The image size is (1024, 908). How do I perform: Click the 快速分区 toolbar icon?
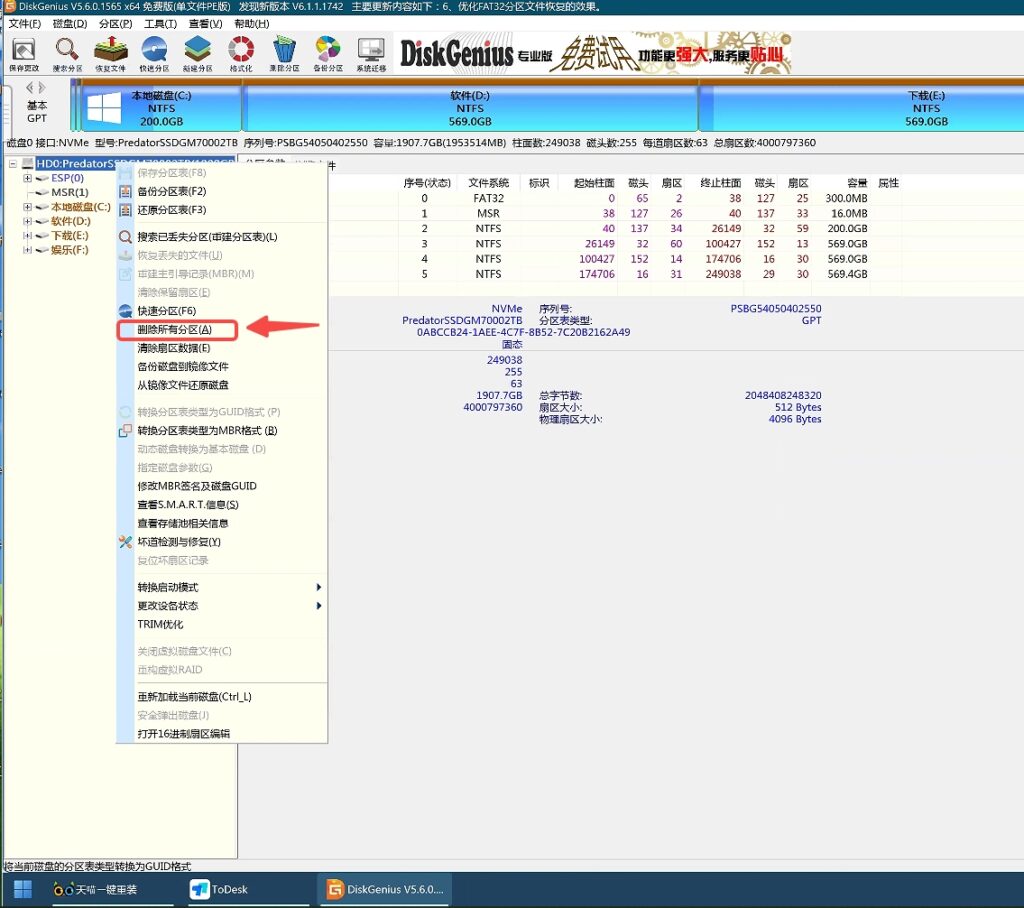pyautogui.click(x=154, y=54)
